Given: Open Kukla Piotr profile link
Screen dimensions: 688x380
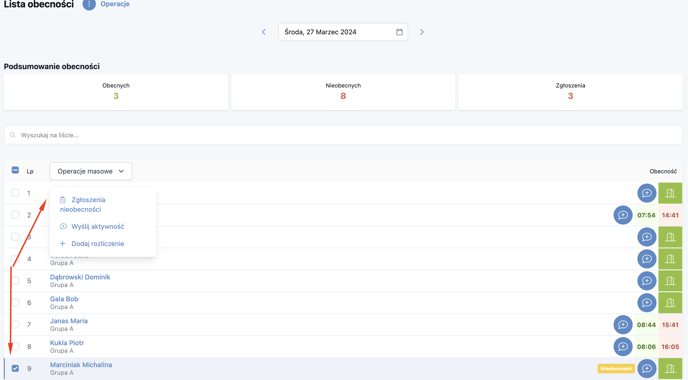Looking at the screenshot, I should (67, 343).
